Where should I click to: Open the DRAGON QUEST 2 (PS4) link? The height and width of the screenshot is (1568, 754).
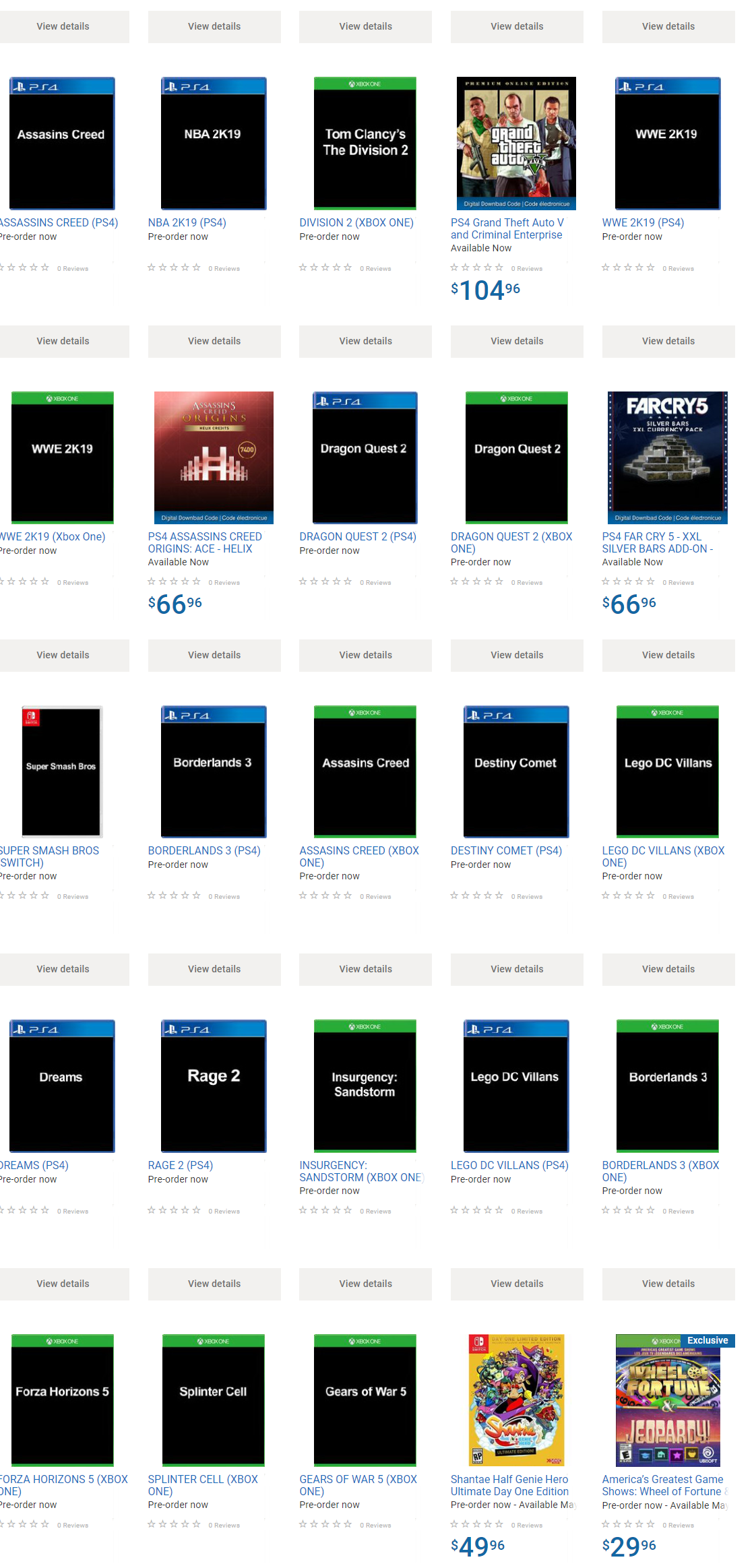(x=357, y=536)
